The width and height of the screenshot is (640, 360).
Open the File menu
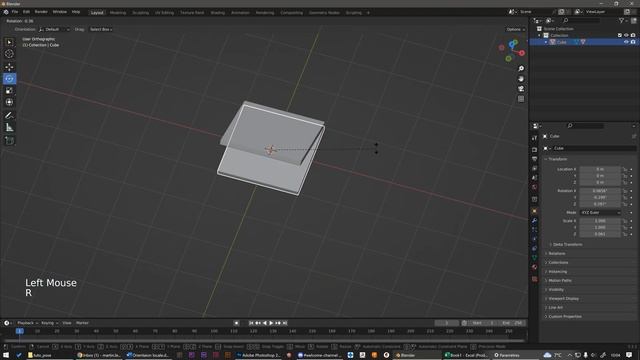click(x=15, y=12)
